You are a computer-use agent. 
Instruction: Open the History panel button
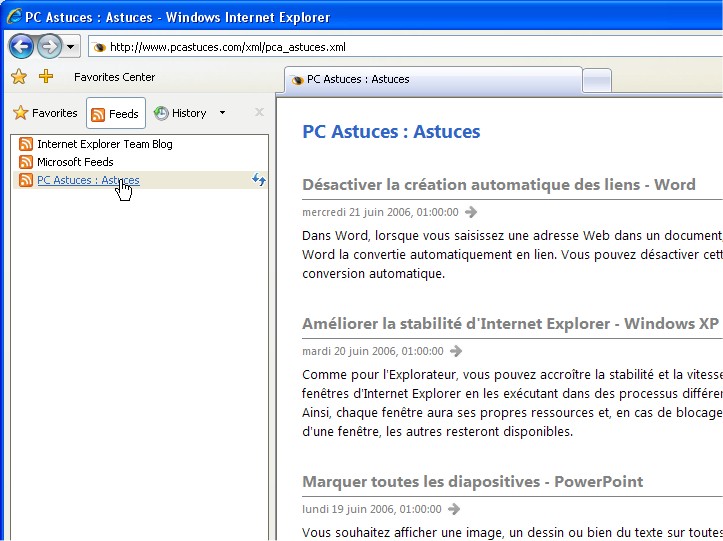coord(180,113)
